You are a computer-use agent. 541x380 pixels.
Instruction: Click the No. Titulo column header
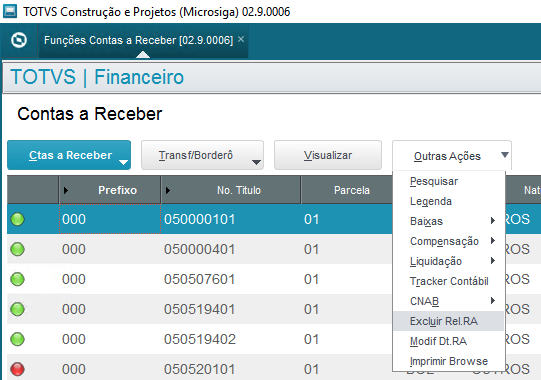pos(231,190)
